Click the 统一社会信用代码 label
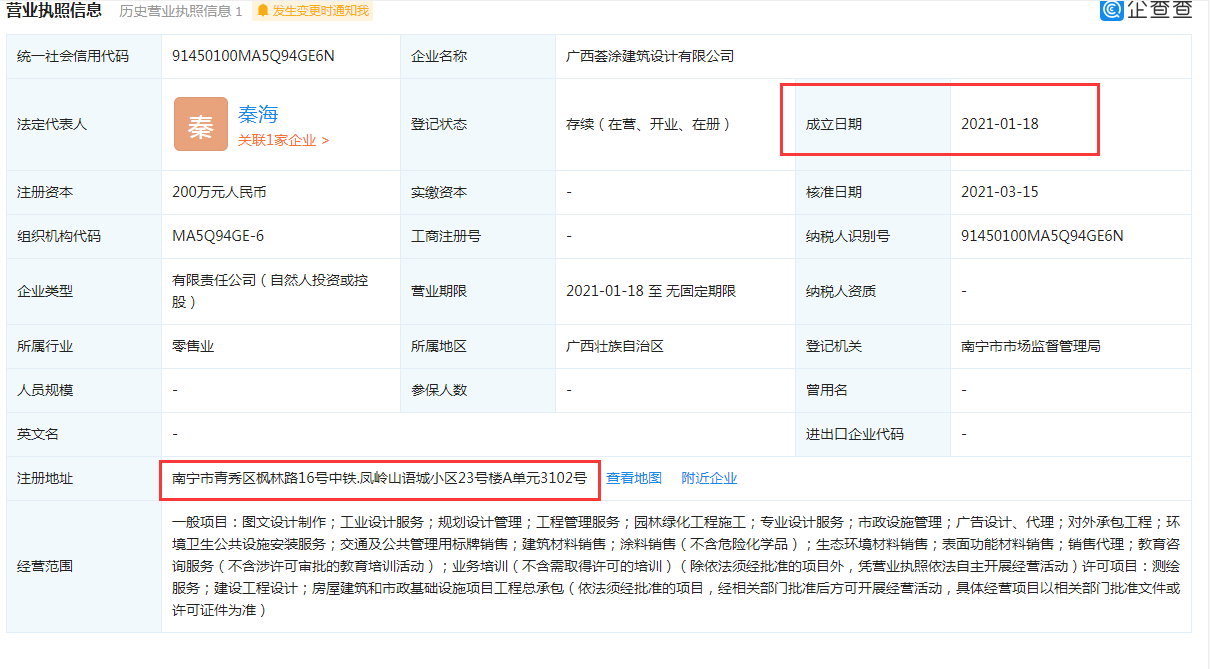The height and width of the screenshot is (669, 1210). (73, 56)
